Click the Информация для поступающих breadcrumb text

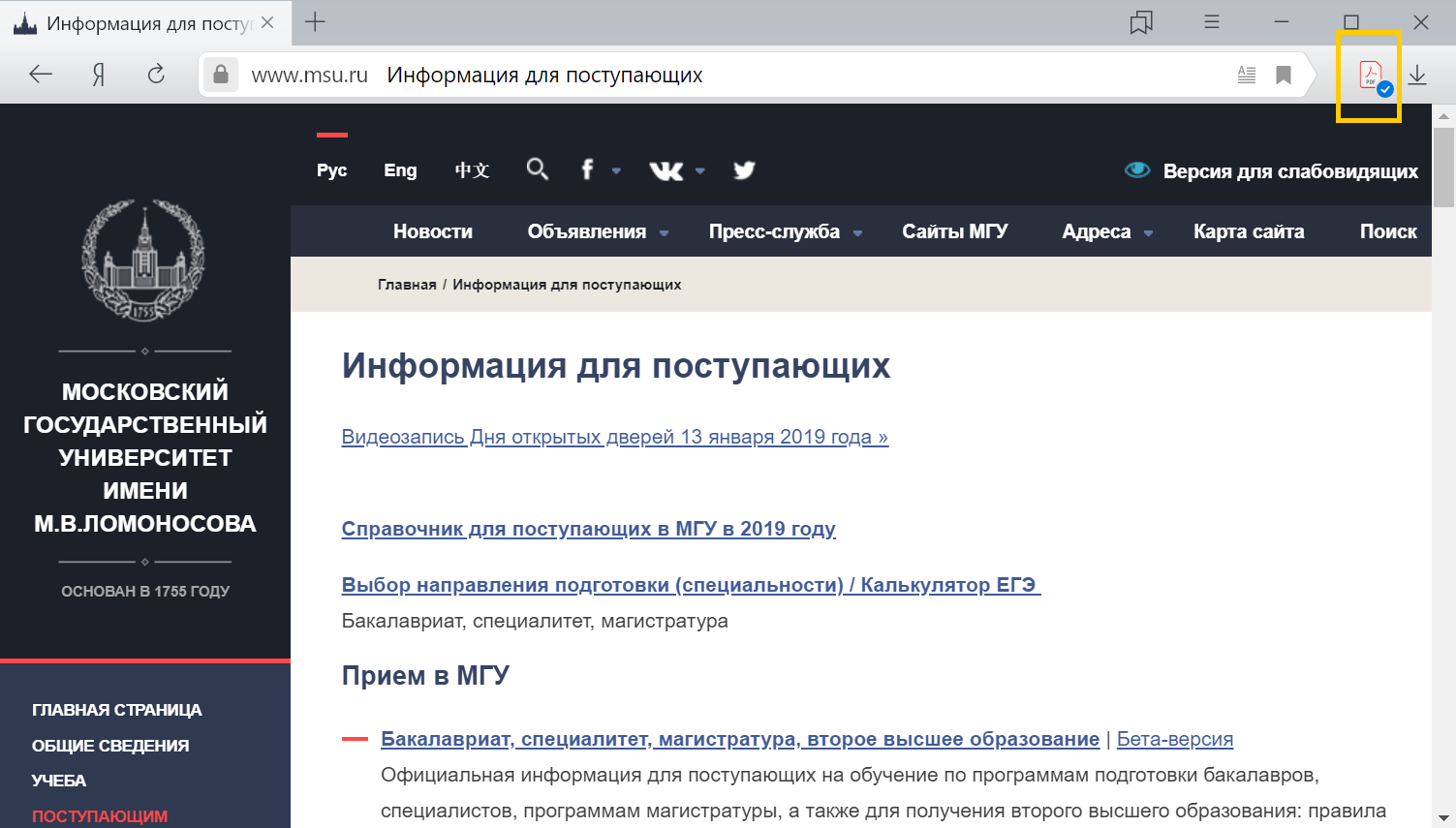(567, 285)
